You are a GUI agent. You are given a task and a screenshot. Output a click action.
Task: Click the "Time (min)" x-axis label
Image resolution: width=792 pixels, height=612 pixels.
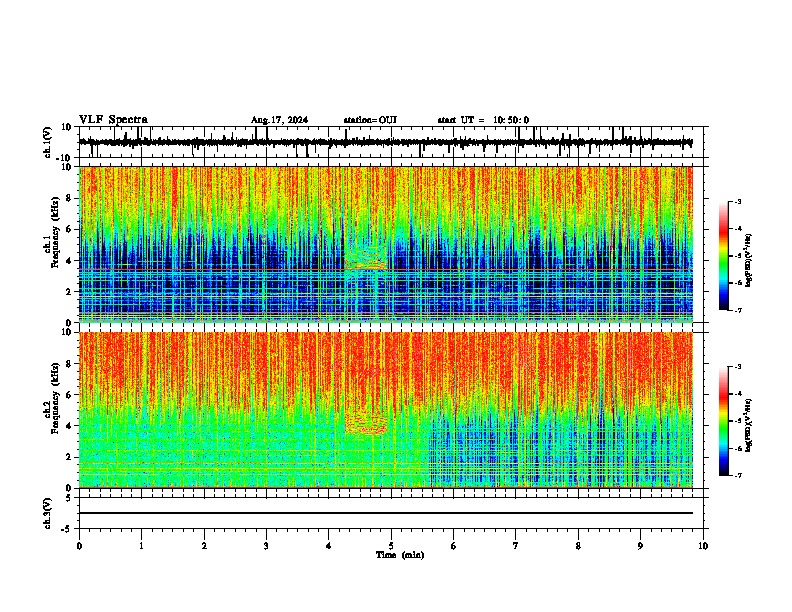click(x=400, y=555)
